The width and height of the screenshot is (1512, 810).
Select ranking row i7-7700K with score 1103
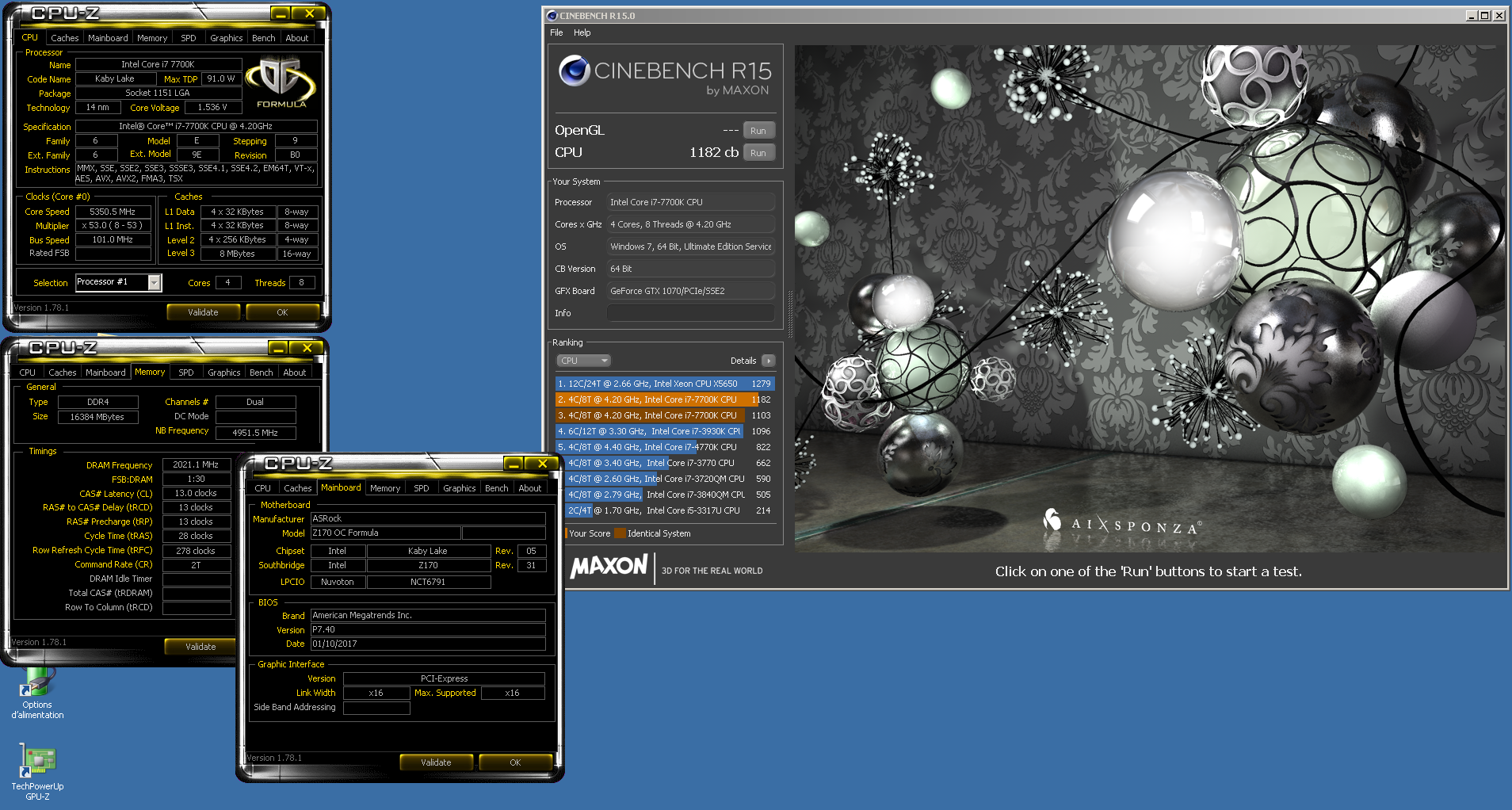(x=665, y=415)
